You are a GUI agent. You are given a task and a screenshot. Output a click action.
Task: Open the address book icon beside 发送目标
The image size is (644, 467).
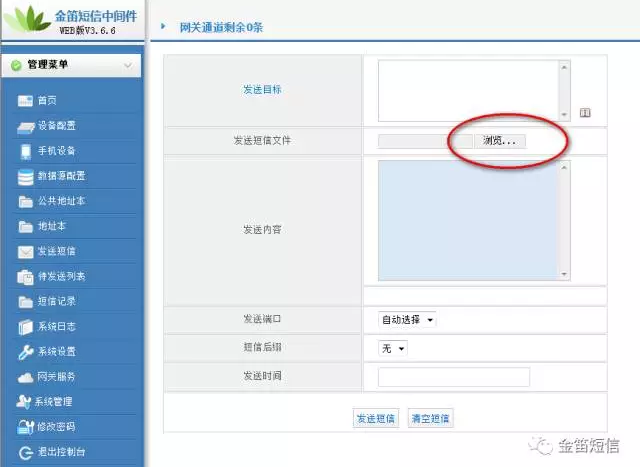[585, 113]
